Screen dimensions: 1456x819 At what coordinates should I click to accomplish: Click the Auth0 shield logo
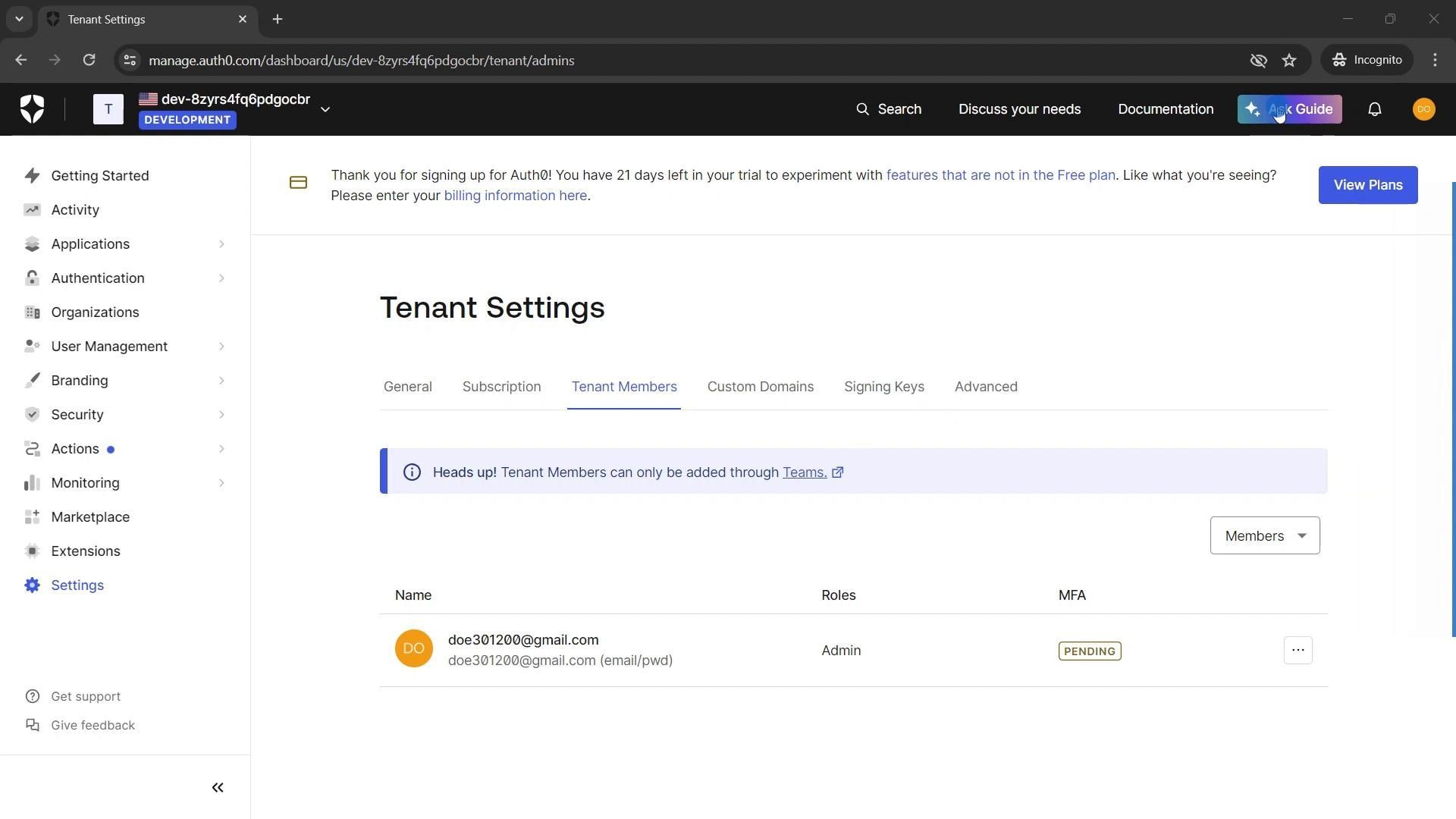32,109
